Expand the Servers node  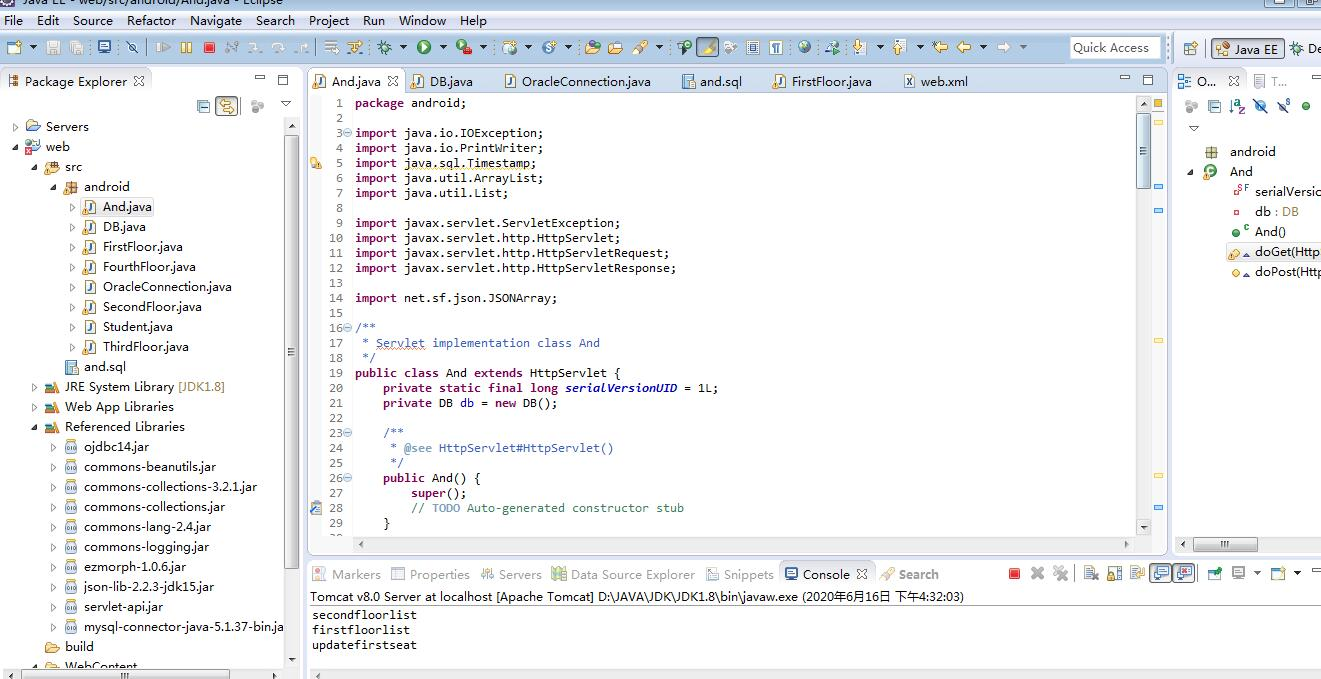(17, 126)
